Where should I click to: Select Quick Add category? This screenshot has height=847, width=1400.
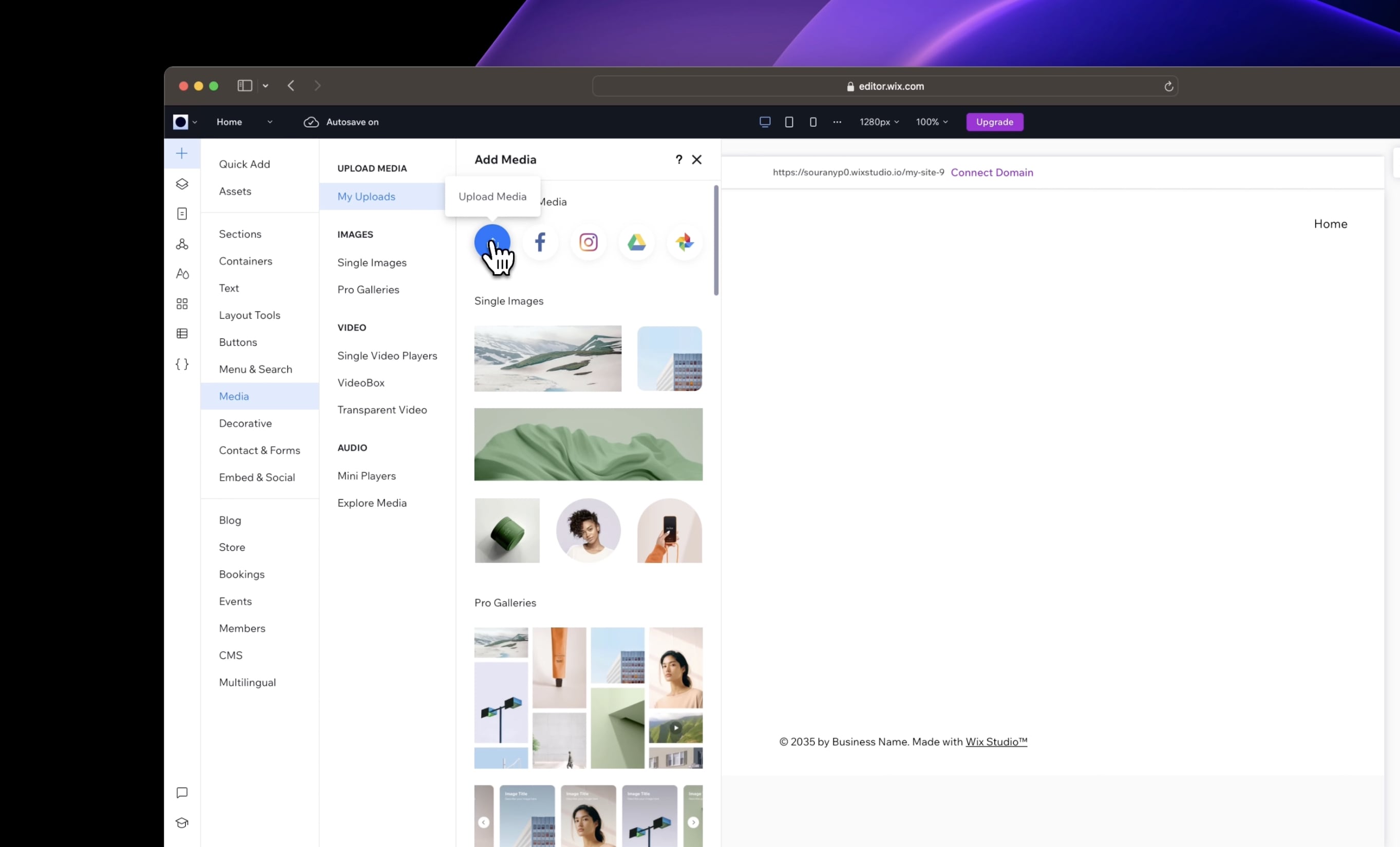click(x=244, y=164)
